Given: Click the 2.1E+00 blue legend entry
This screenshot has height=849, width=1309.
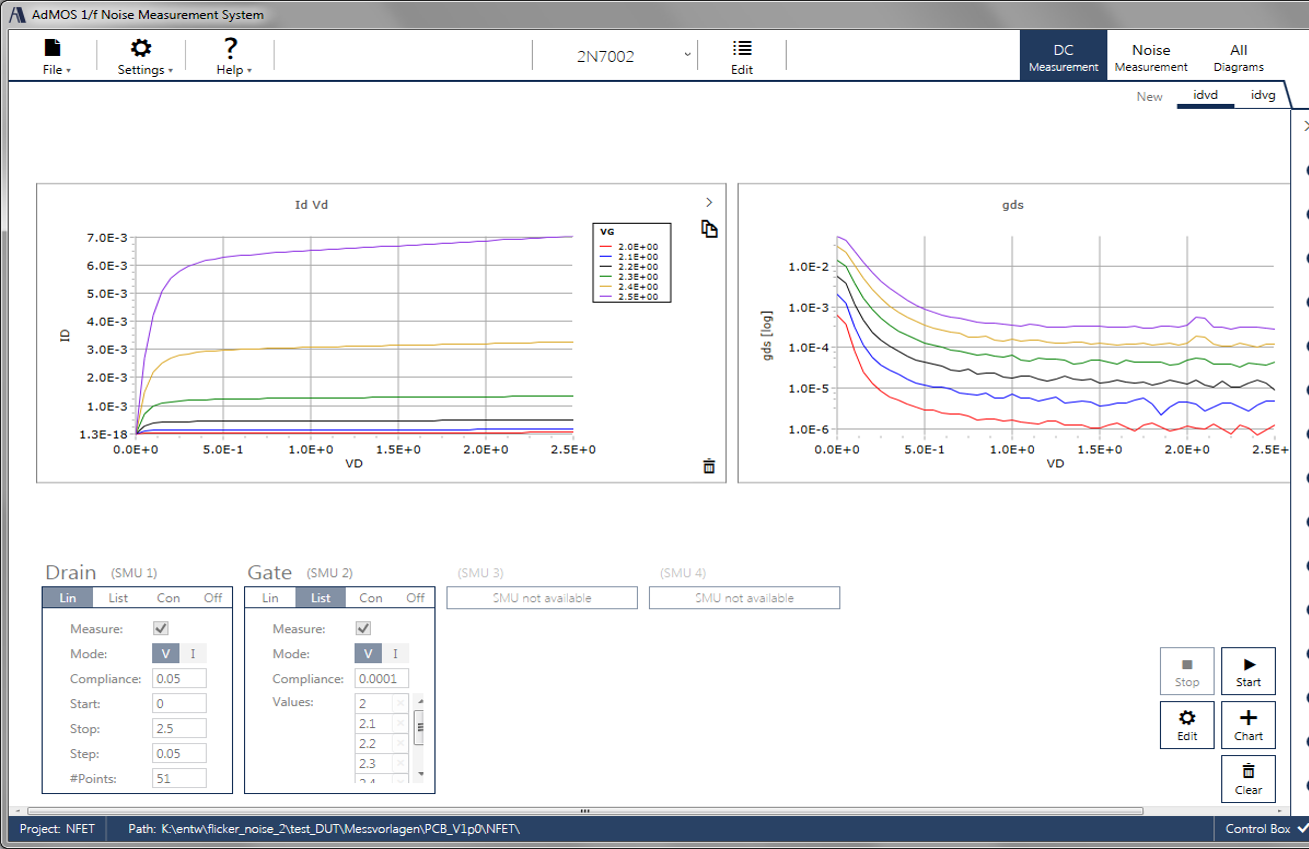Looking at the screenshot, I should pyautogui.click(x=629, y=256).
